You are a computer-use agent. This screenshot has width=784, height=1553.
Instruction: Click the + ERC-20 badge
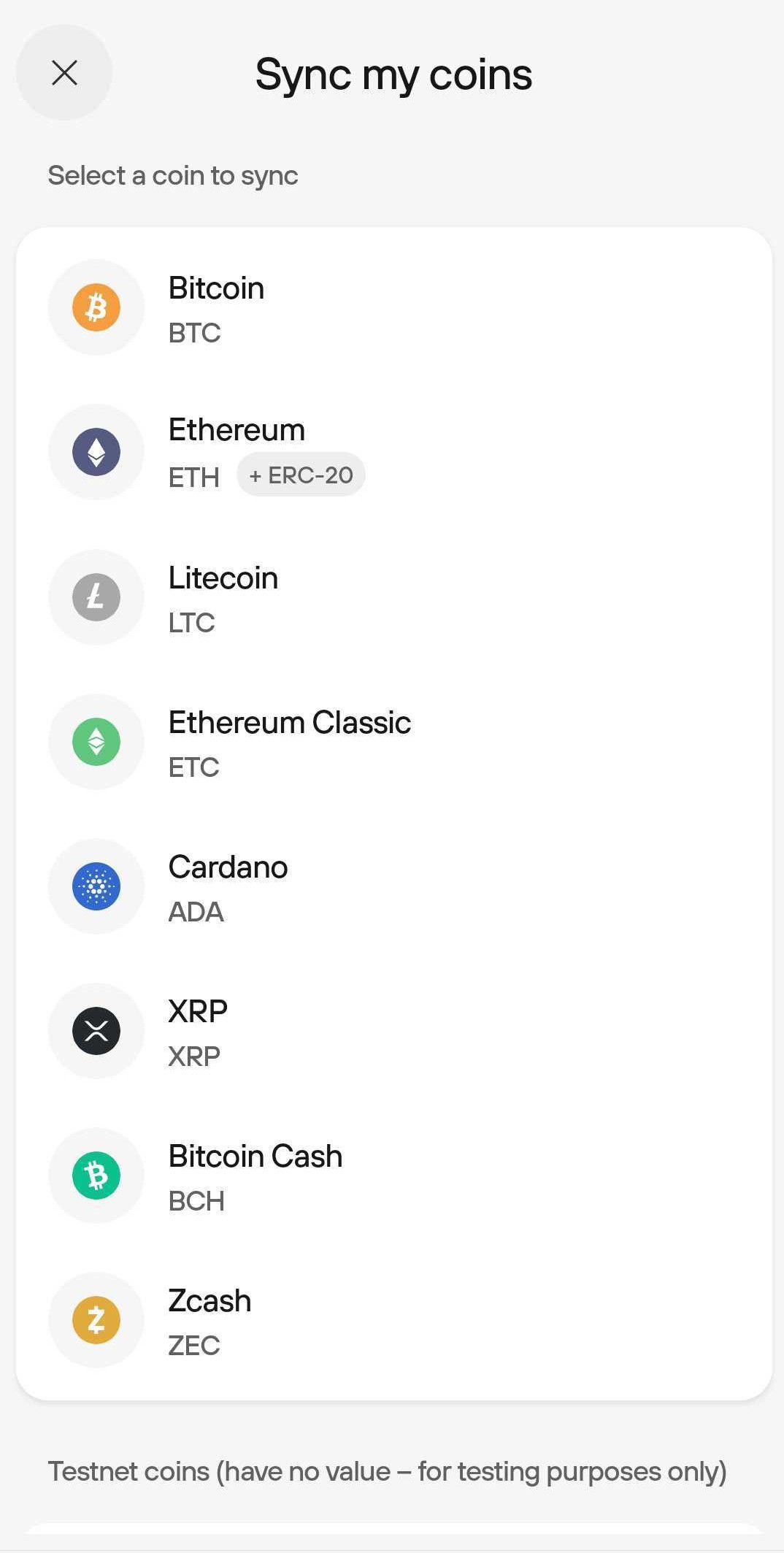[x=301, y=475]
